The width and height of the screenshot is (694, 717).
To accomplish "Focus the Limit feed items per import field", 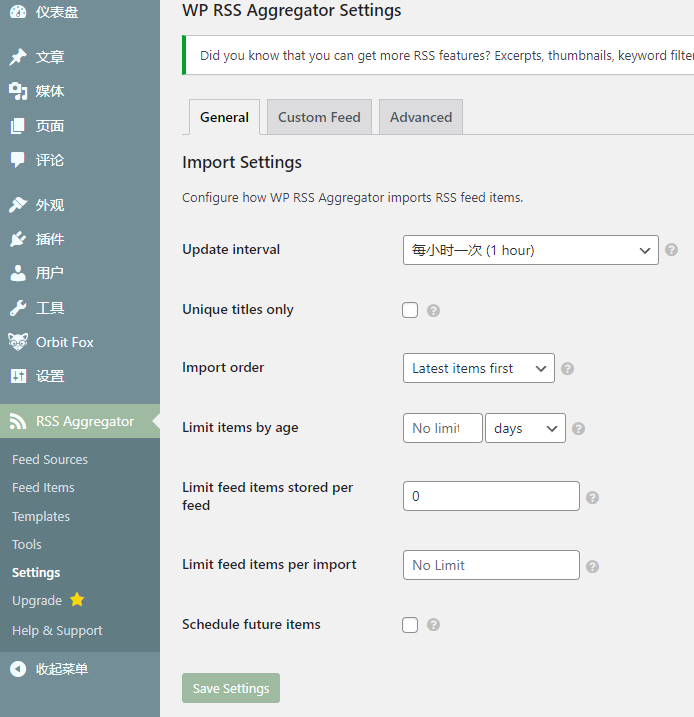I will point(491,565).
